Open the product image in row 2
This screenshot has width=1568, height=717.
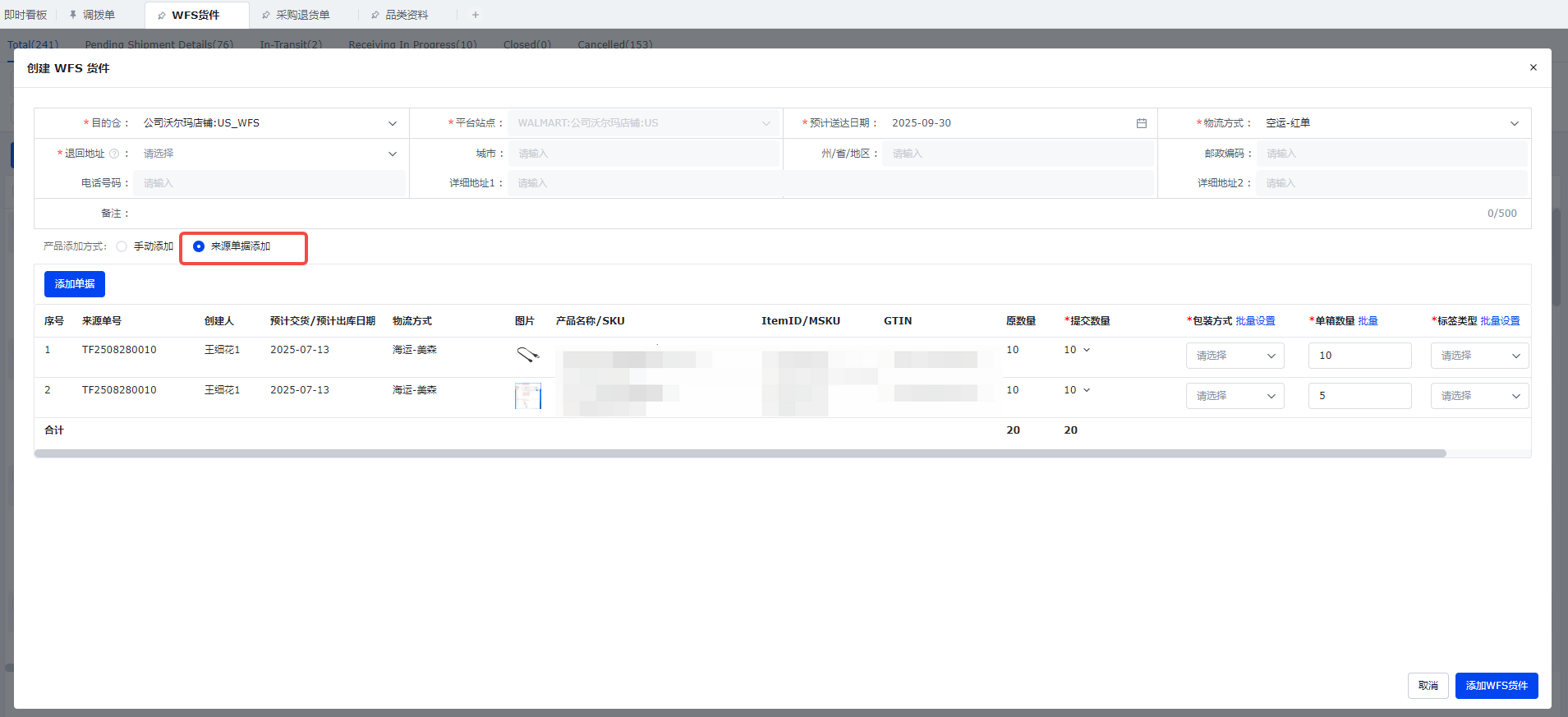(528, 396)
